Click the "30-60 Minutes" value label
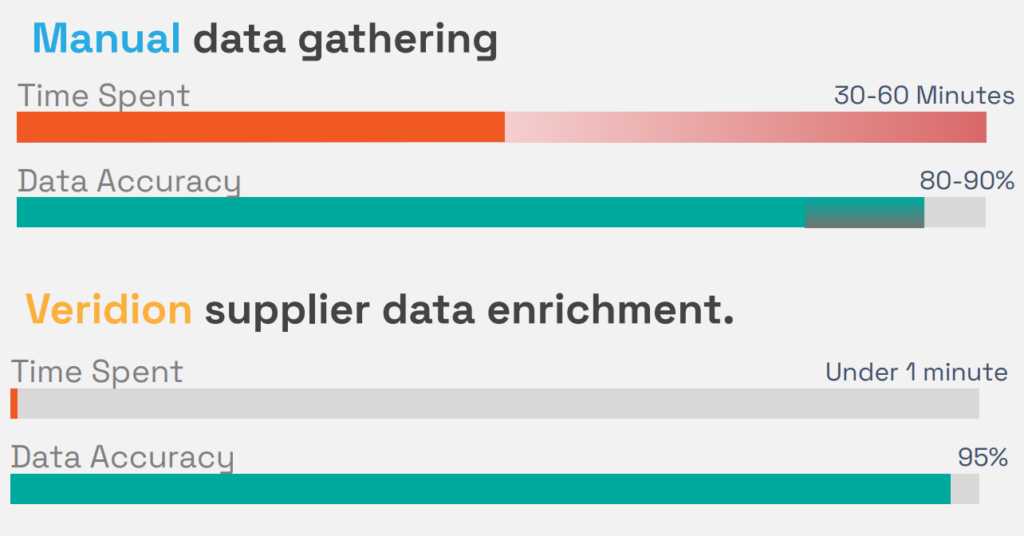This screenshot has width=1024, height=536. tap(924, 96)
